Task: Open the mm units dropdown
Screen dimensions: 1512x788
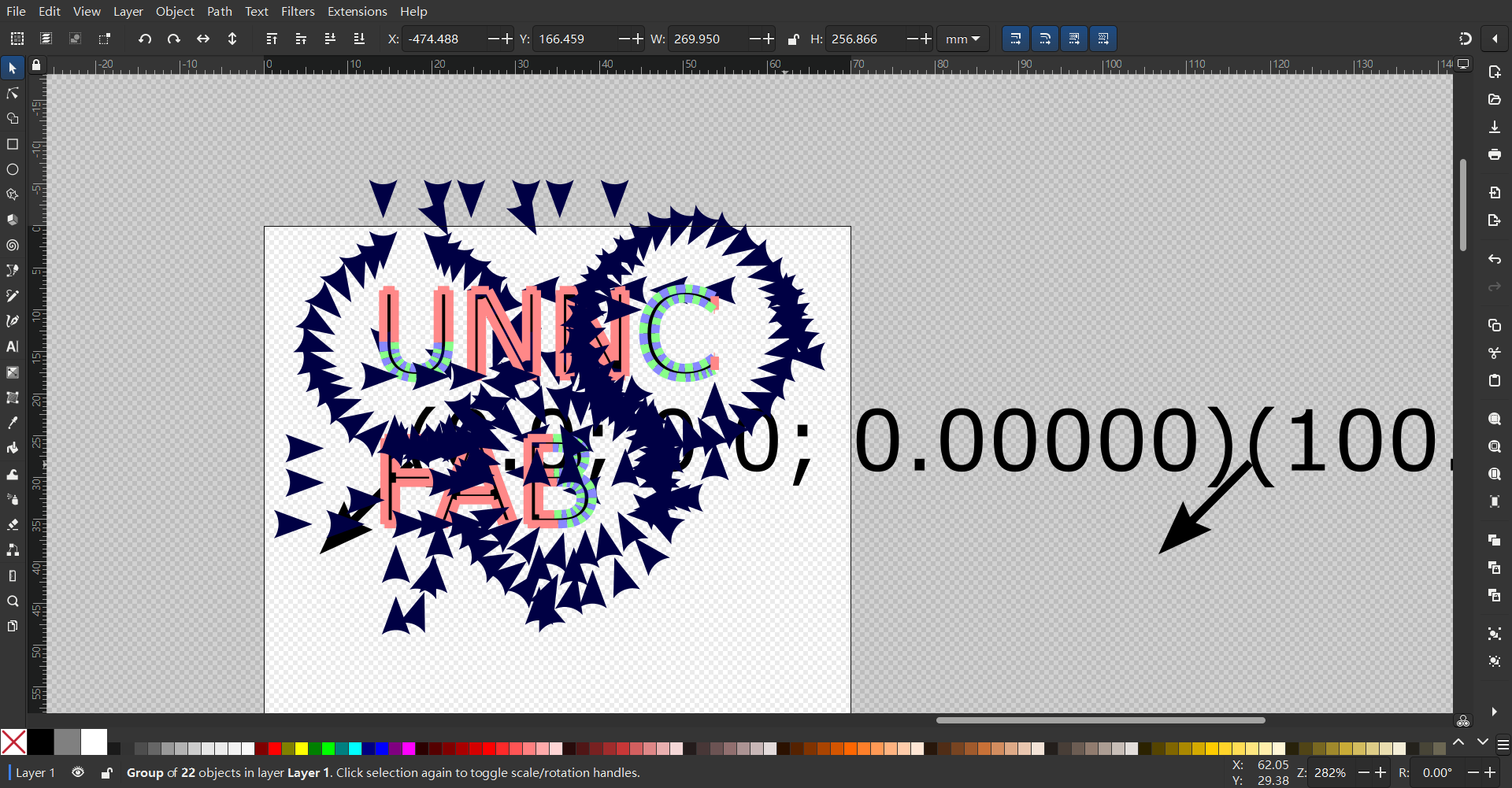Action: pyautogui.click(x=962, y=39)
